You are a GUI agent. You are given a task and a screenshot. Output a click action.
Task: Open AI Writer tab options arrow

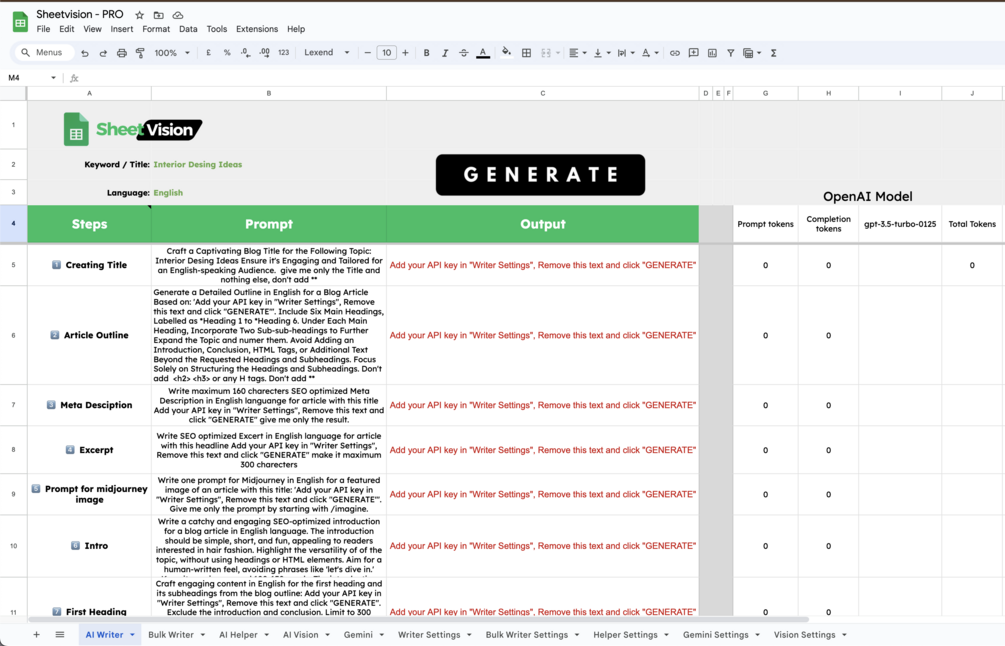point(133,634)
